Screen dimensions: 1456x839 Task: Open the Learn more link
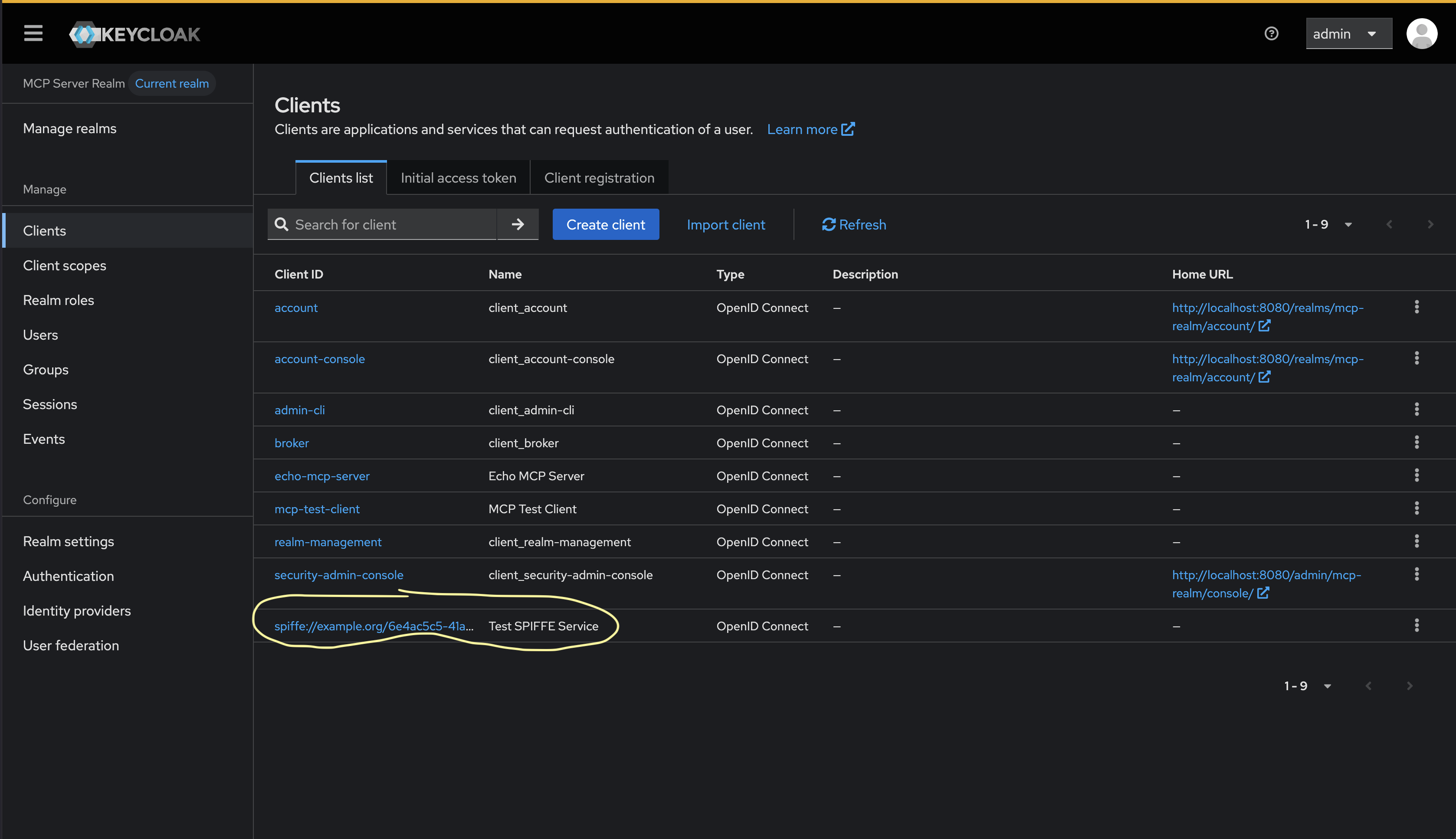(811, 129)
